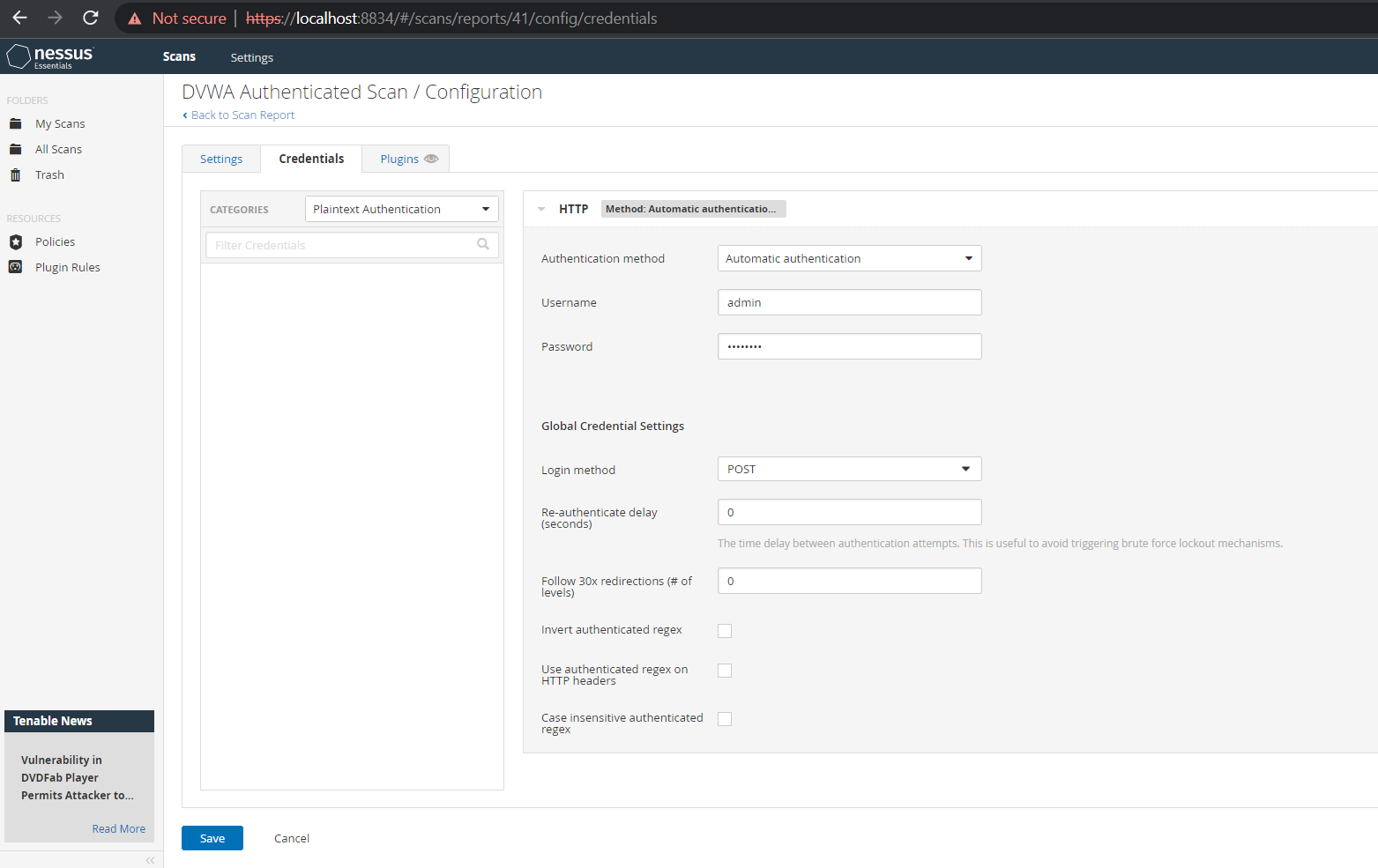Click the FOLDERS sidebar heading

point(27,100)
